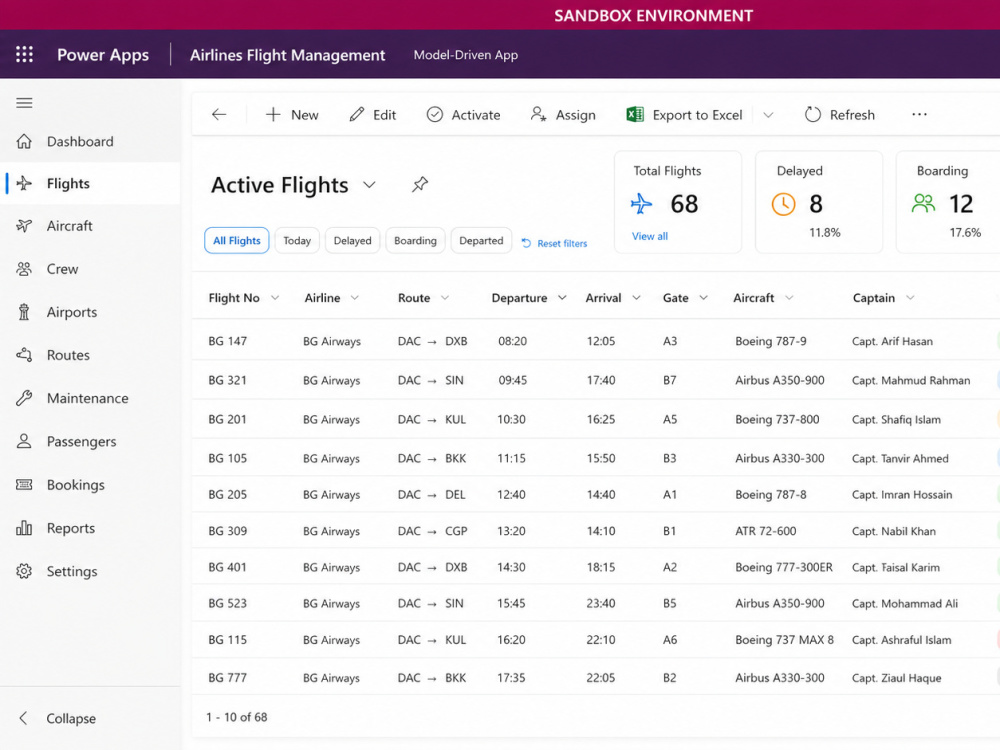Select the All Flights filter chip

[x=237, y=240]
